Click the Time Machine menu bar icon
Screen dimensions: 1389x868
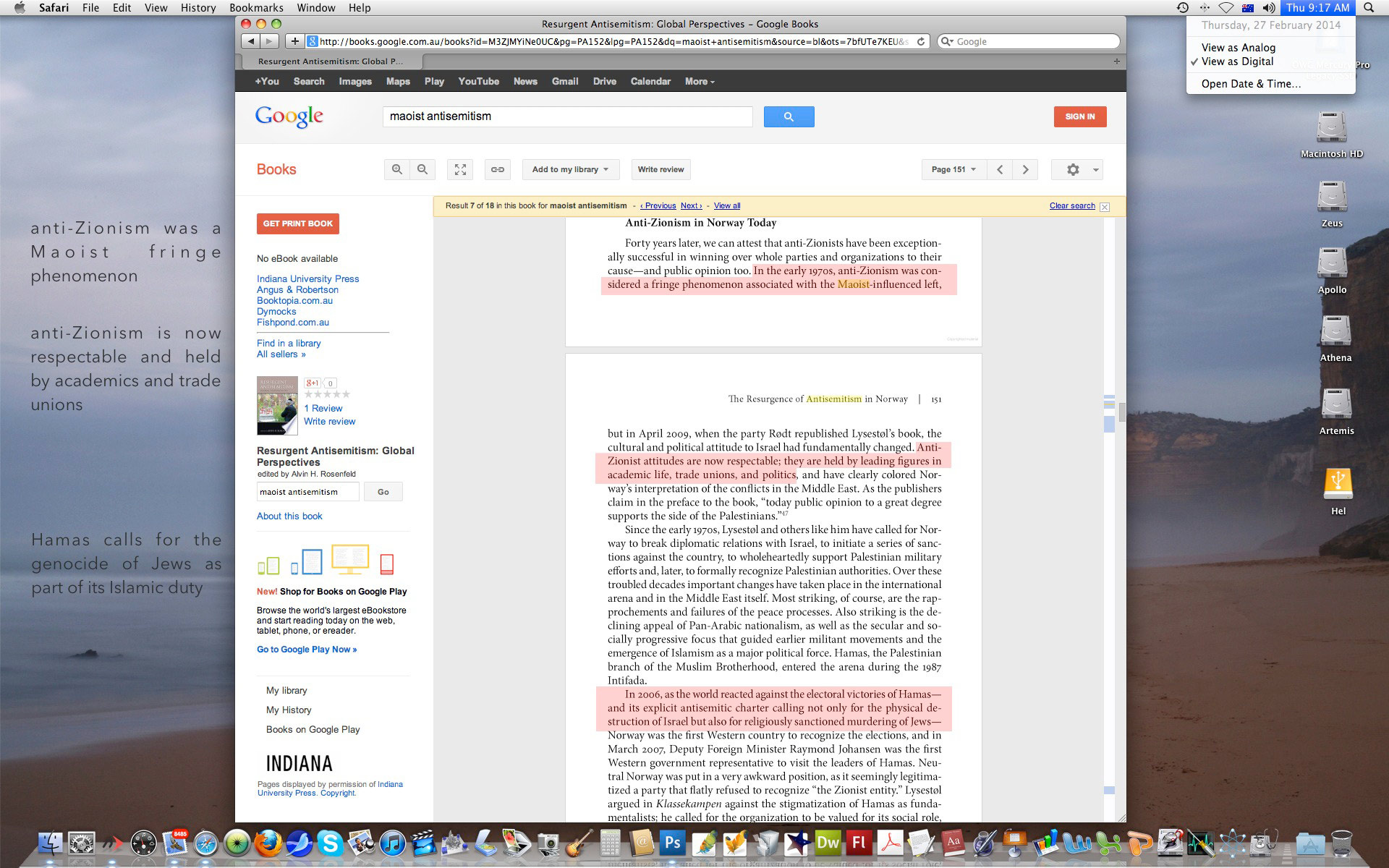pos(1183,7)
